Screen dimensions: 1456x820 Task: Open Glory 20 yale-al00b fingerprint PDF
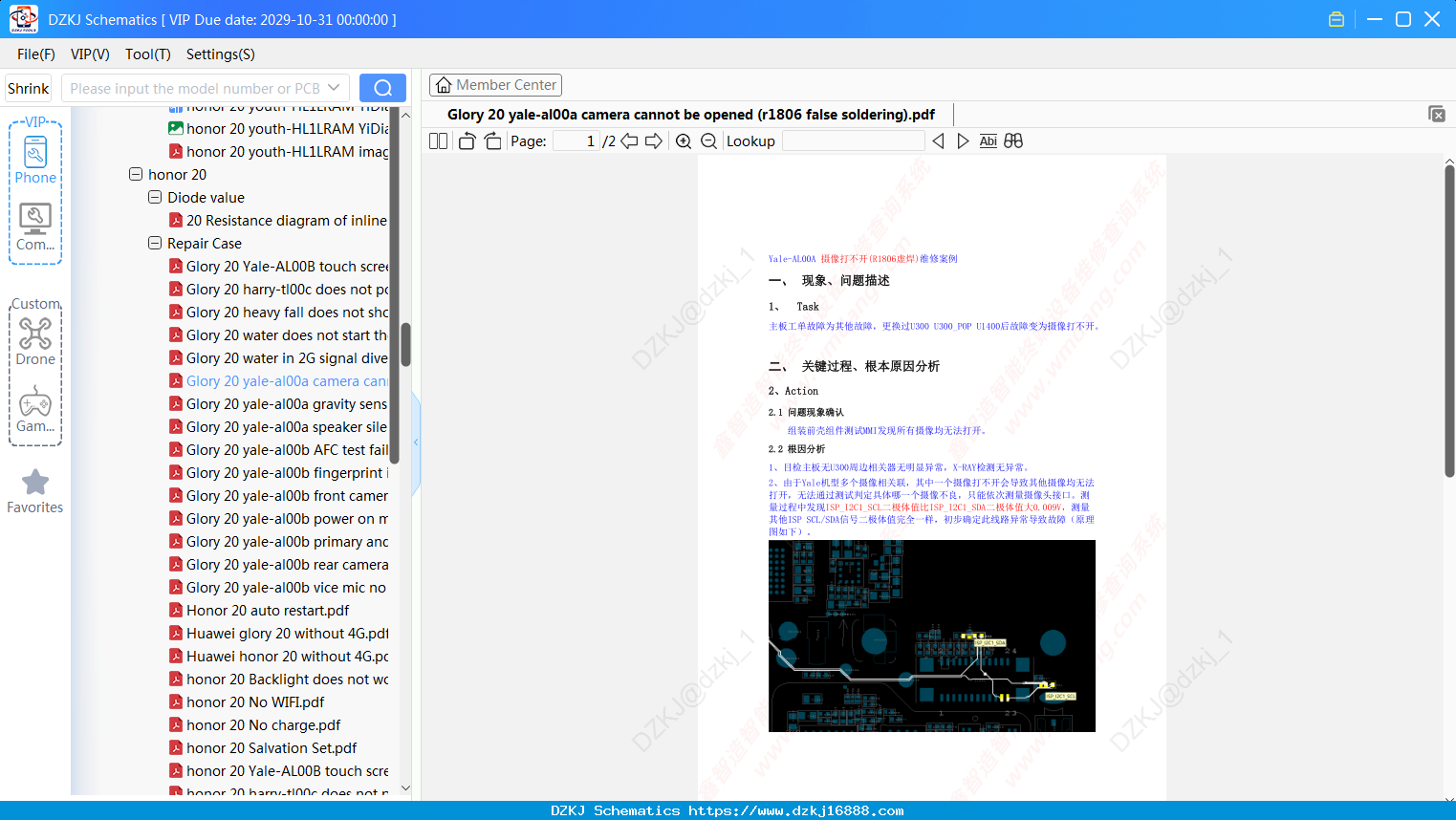tap(278, 473)
